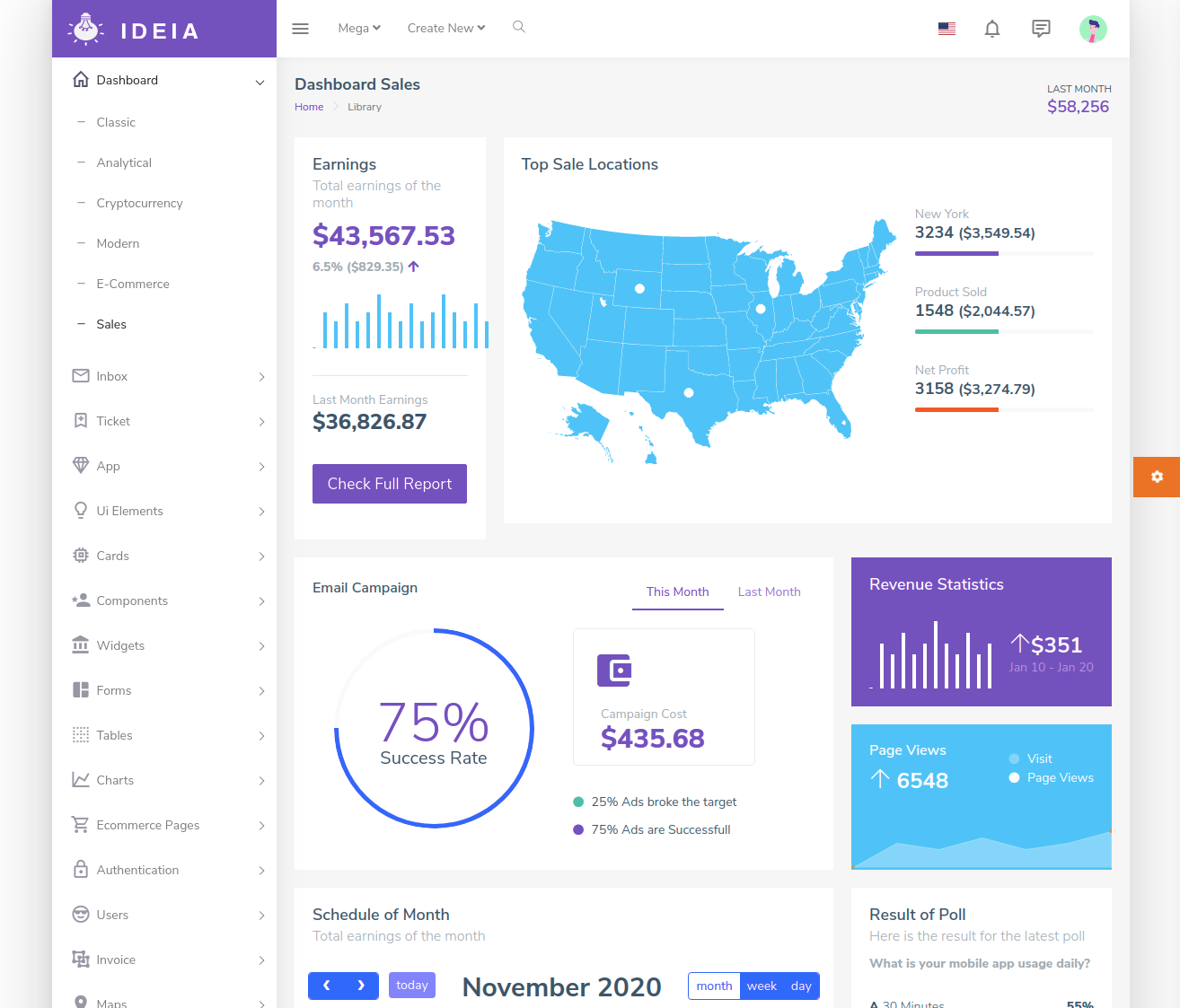Switch calendar to week view

(762, 986)
